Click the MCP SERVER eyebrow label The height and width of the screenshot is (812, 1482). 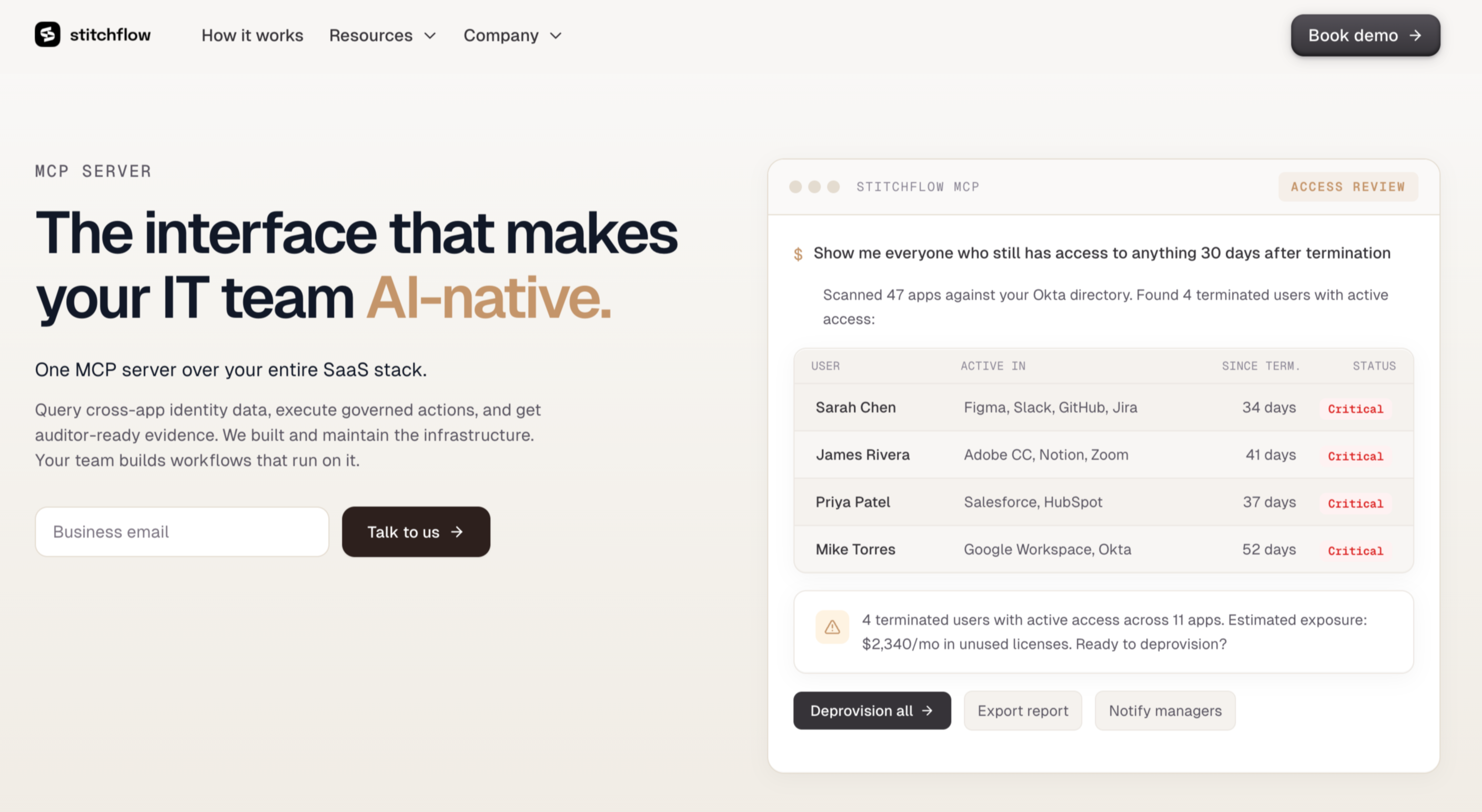93,171
